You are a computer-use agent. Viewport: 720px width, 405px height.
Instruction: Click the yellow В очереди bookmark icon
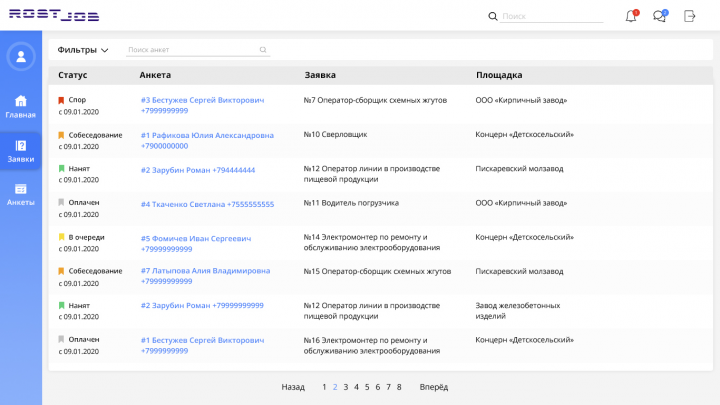61,237
